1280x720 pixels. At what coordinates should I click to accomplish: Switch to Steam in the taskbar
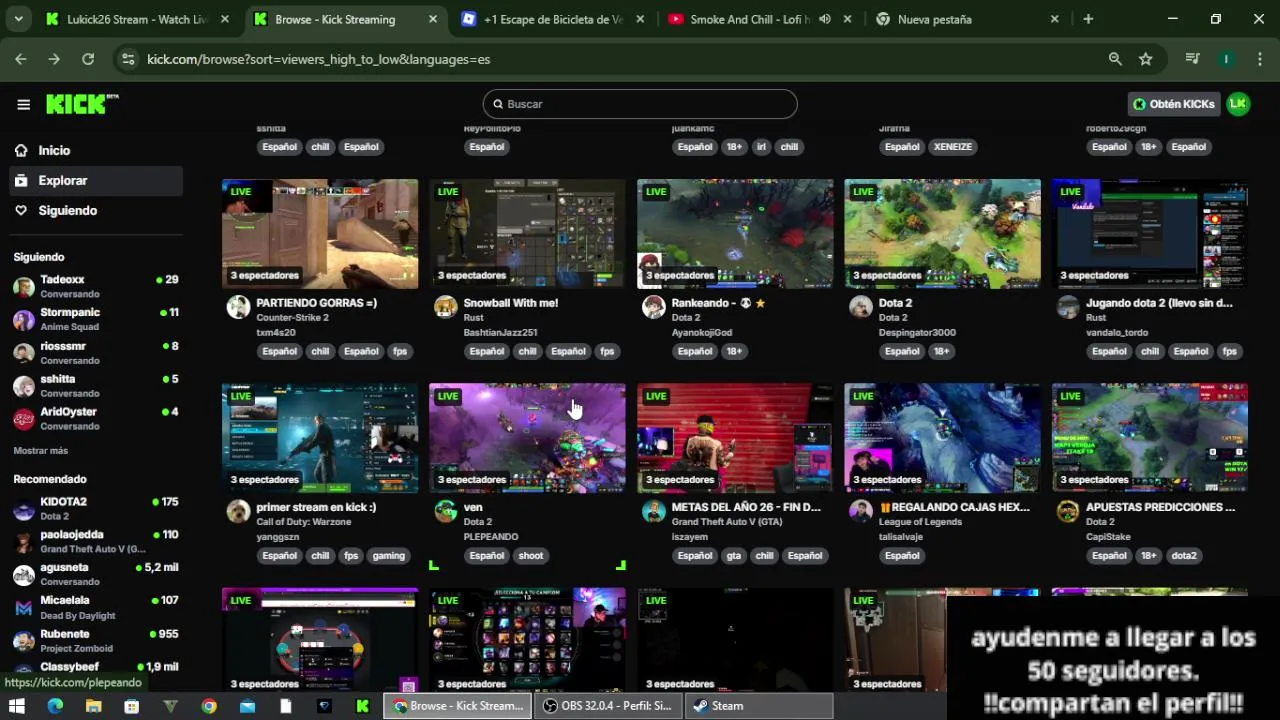point(759,706)
